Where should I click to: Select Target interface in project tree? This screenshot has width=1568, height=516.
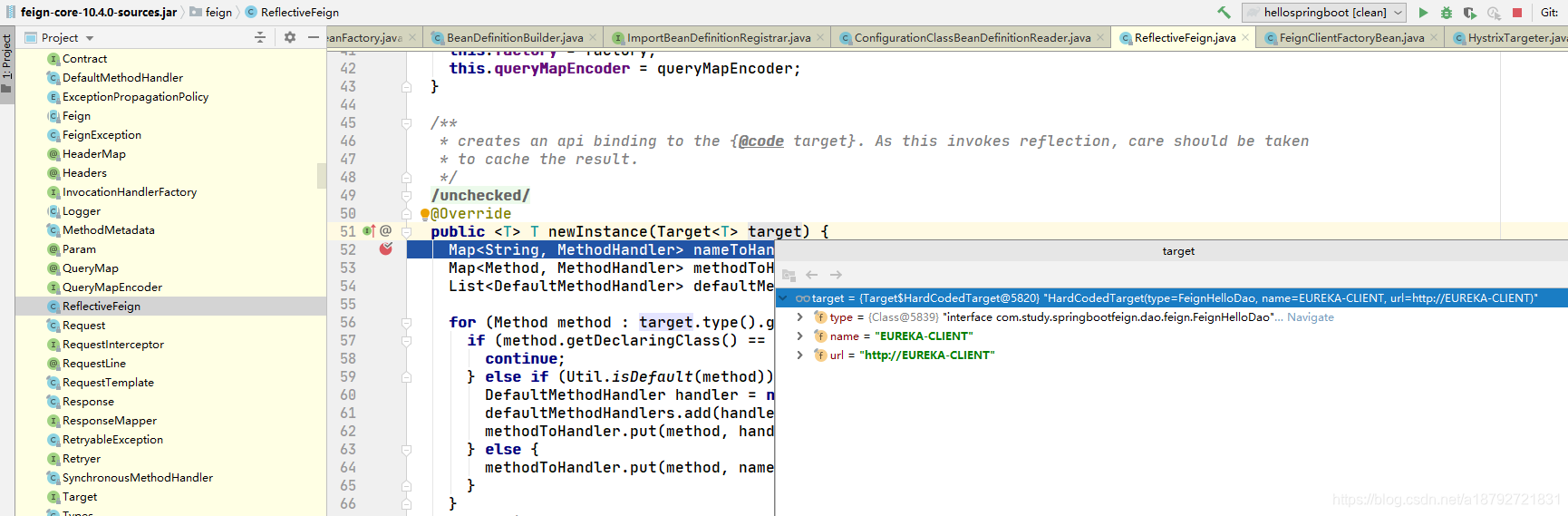click(x=79, y=497)
